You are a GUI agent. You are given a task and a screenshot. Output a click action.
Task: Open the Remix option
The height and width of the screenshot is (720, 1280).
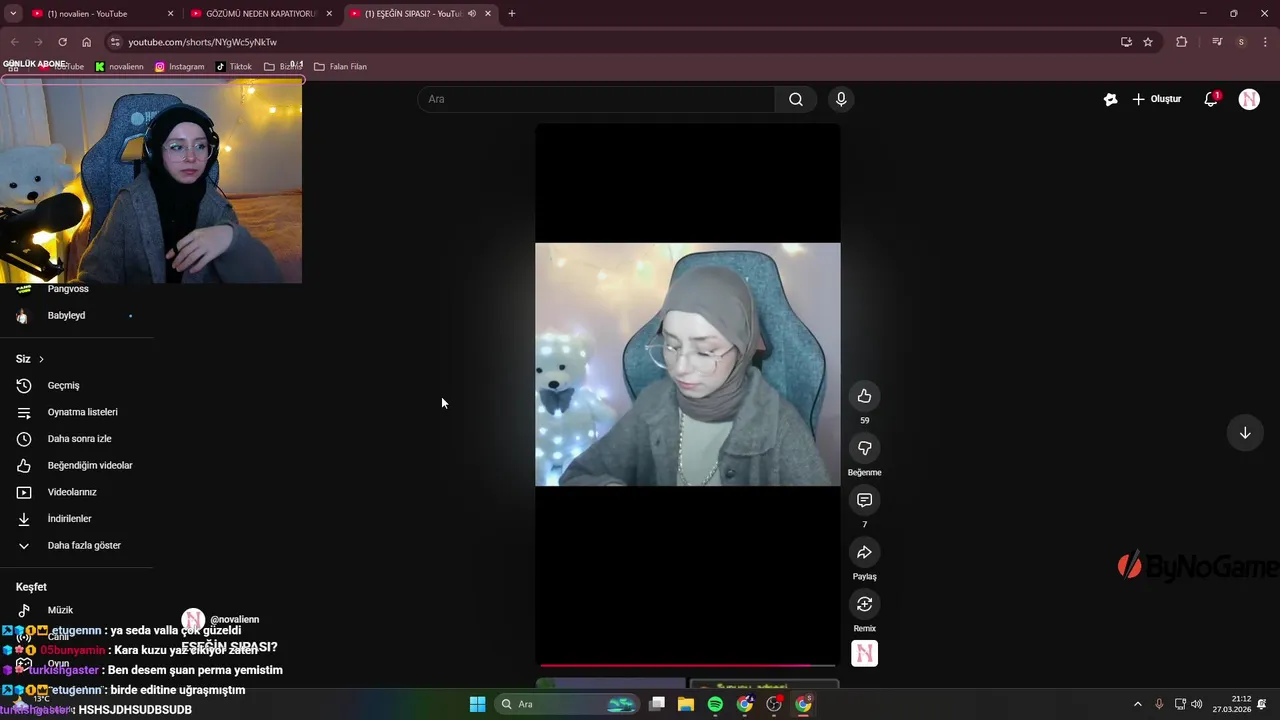pyautogui.click(x=864, y=604)
